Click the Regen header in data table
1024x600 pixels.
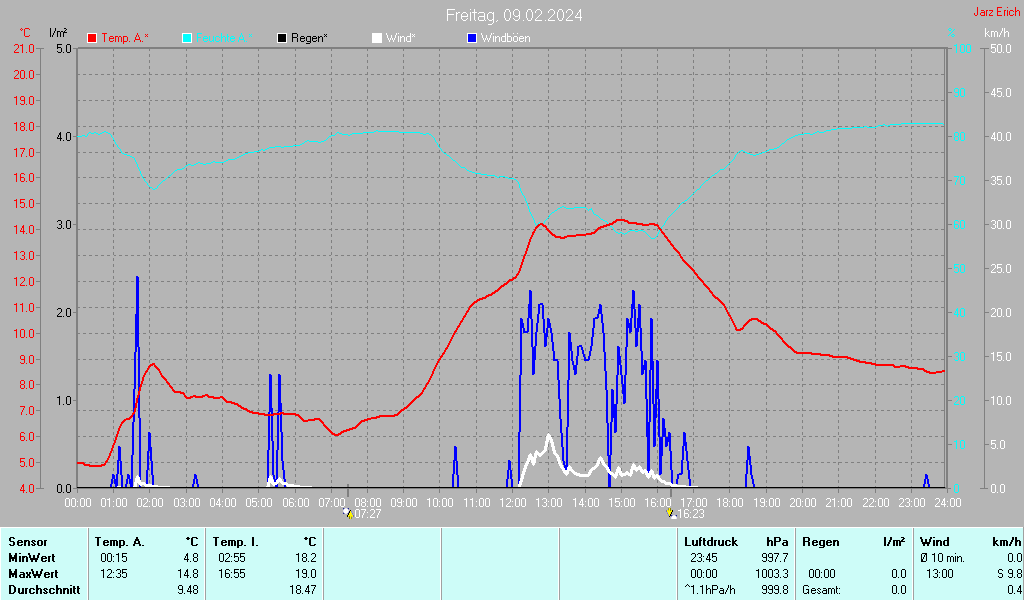821,542
